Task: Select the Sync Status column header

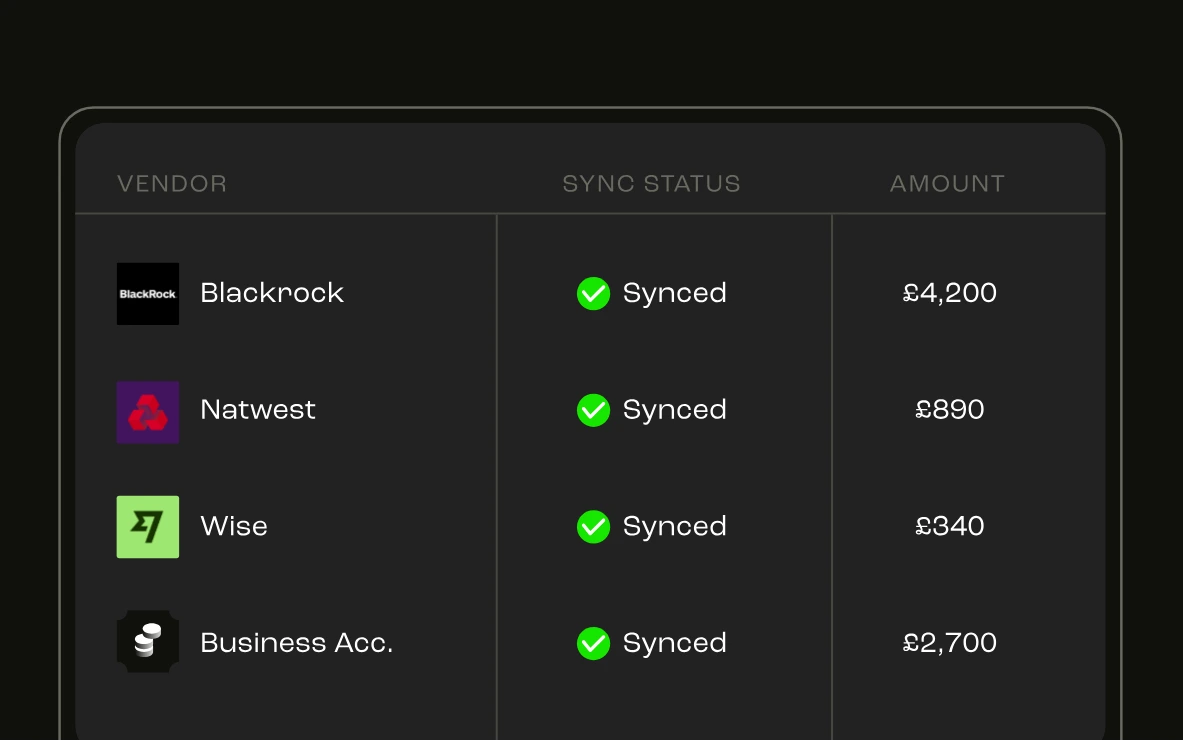Action: [x=652, y=183]
